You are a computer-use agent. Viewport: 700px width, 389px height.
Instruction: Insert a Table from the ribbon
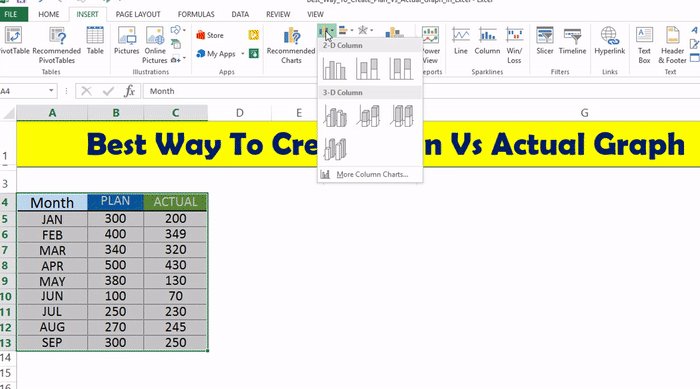[95, 41]
